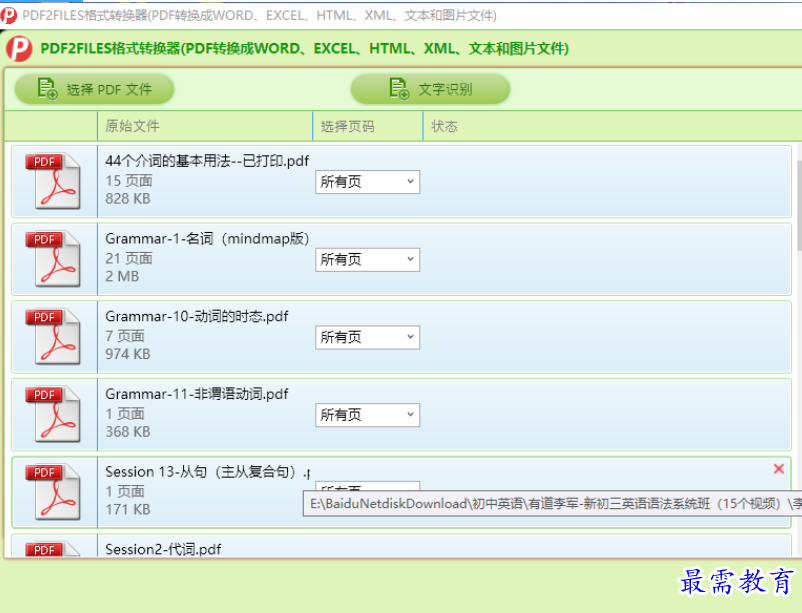Select the PDF icon for Session2-代词.pdf
802x613 pixels.
point(53,549)
